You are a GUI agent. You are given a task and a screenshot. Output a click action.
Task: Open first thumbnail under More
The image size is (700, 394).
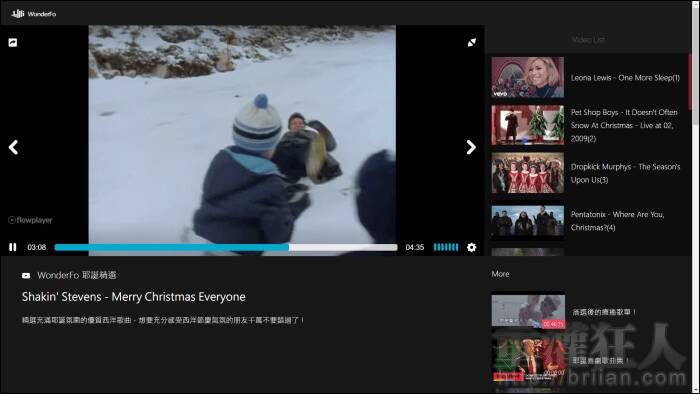coord(528,310)
